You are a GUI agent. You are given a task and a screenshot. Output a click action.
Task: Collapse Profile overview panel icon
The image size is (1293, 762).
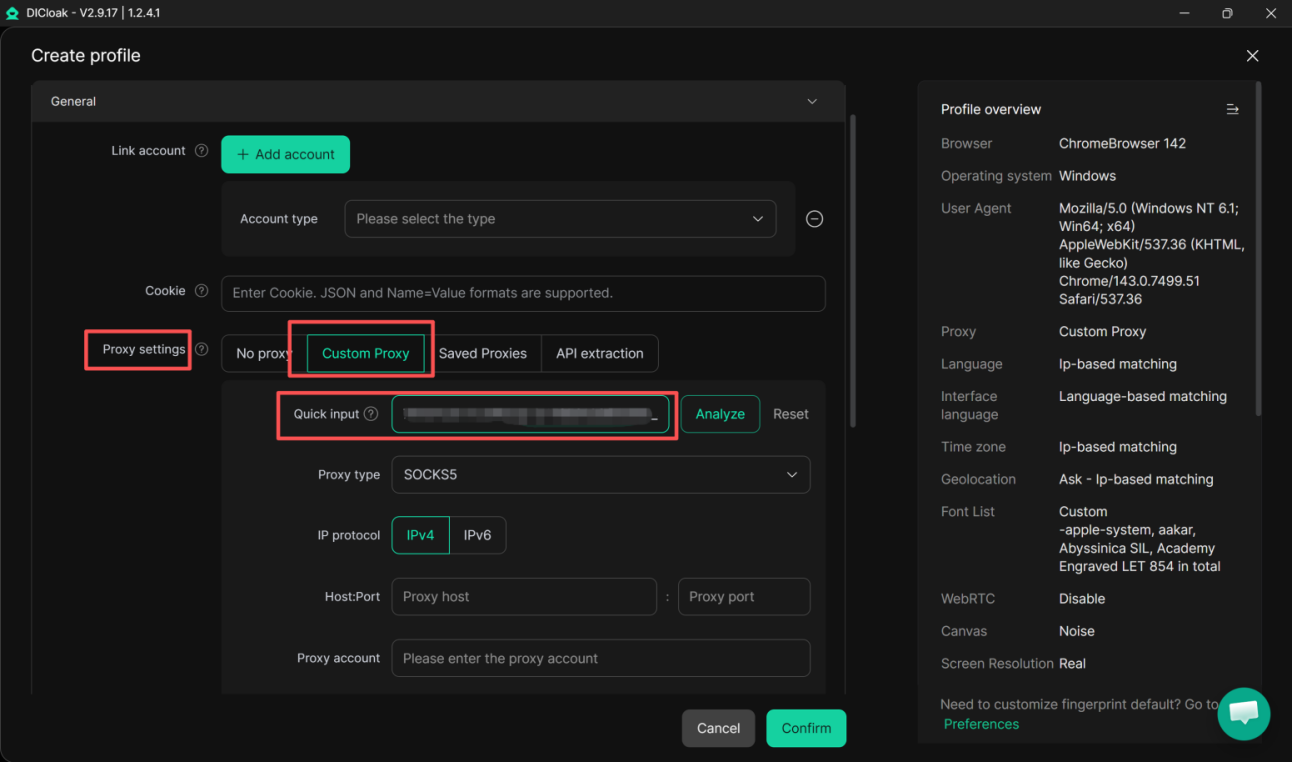(1232, 109)
